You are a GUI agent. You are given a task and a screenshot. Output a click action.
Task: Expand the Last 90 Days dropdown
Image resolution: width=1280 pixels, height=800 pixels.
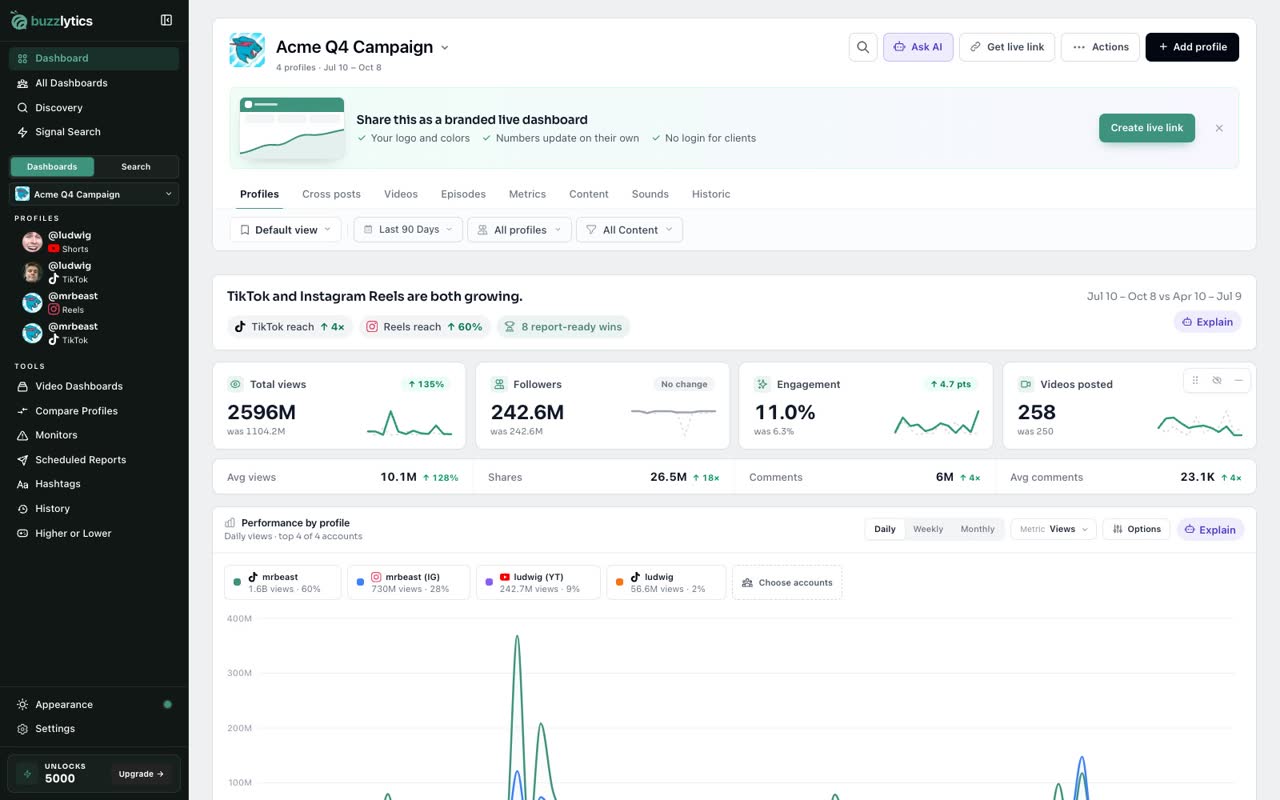coord(408,230)
